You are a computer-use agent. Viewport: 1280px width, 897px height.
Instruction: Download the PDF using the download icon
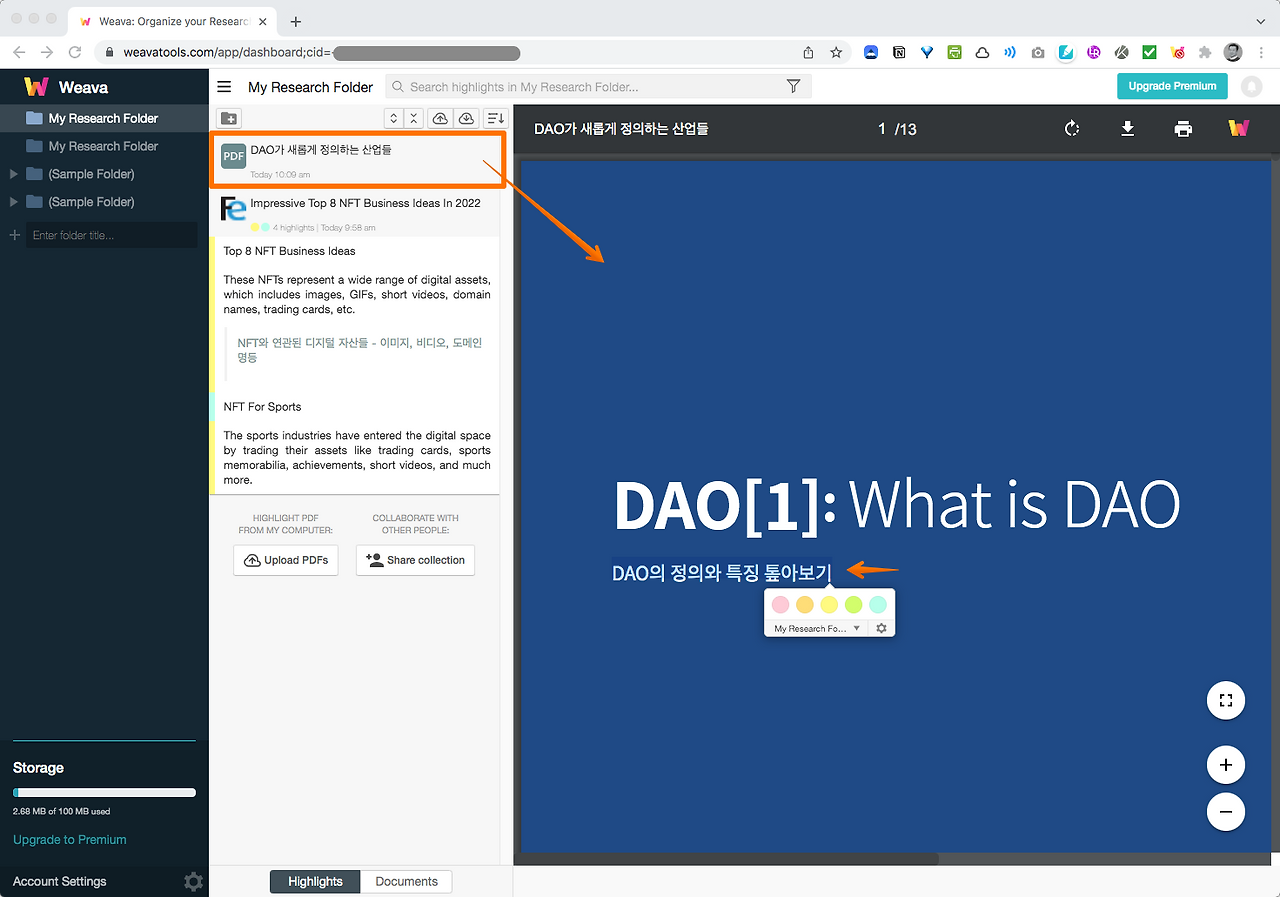click(x=1127, y=128)
